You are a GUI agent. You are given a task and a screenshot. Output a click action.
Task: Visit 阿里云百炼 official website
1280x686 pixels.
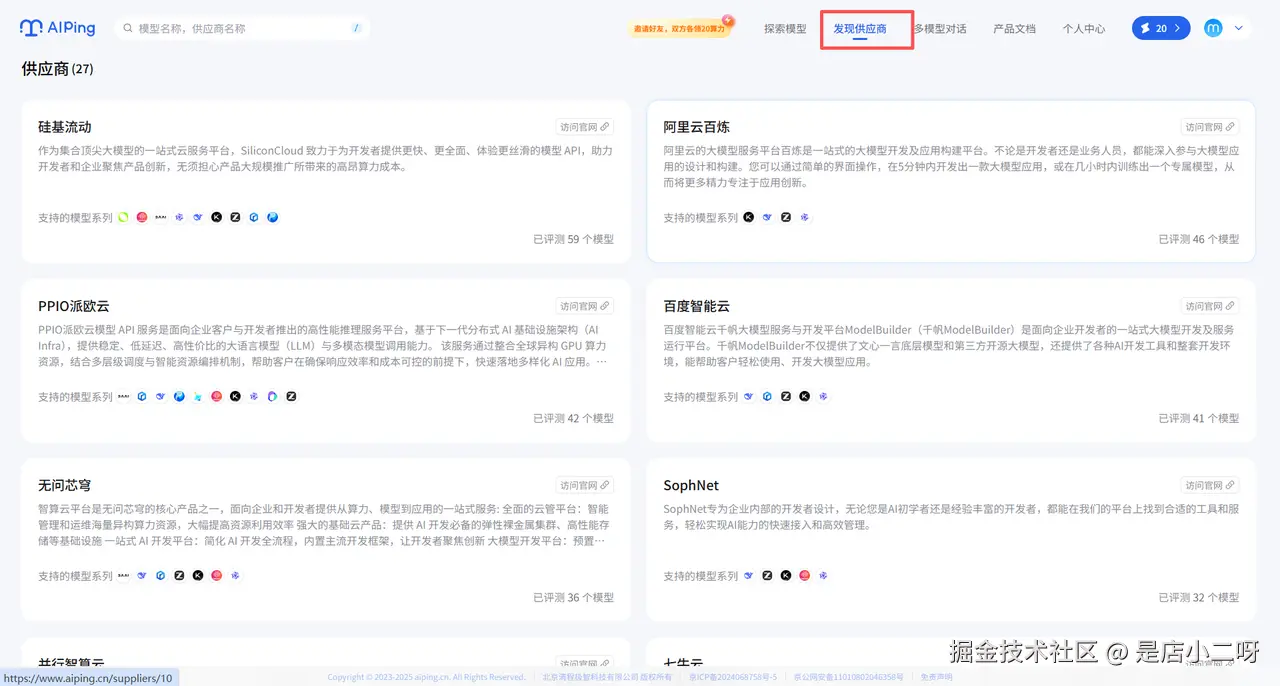tap(1210, 127)
